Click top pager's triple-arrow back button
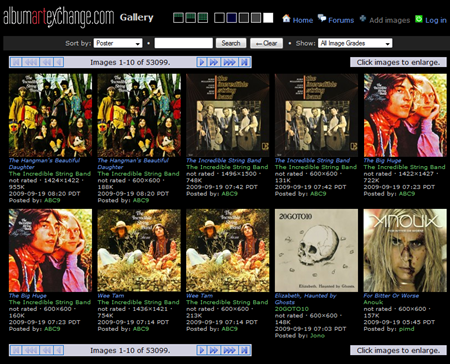 coord(31,62)
